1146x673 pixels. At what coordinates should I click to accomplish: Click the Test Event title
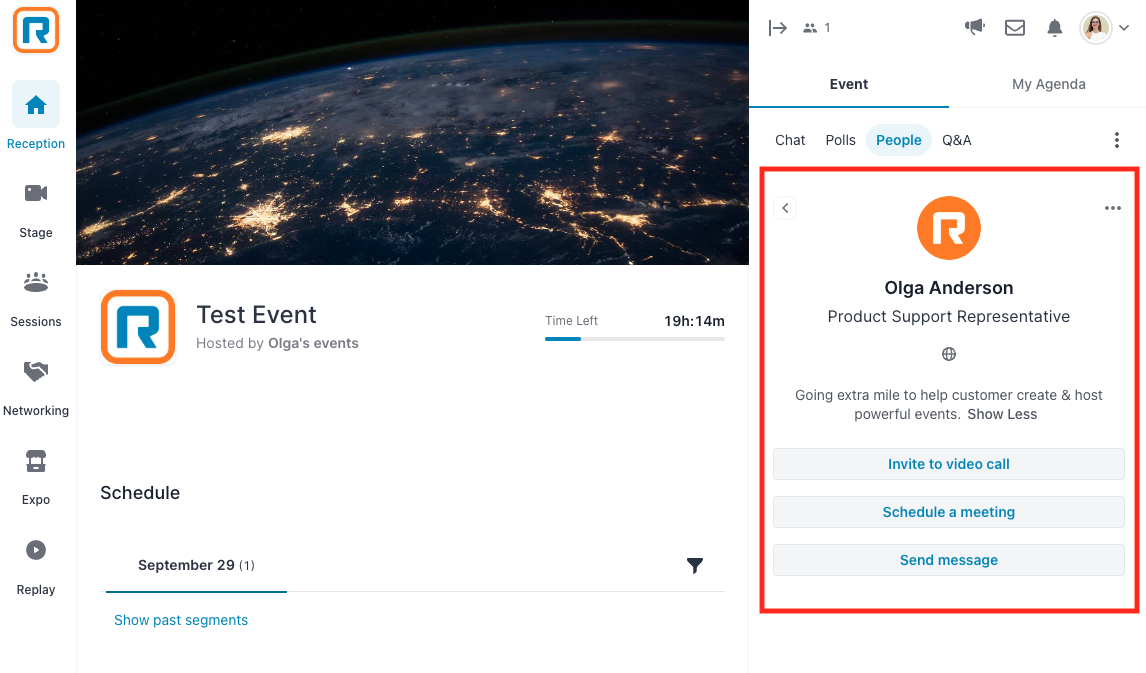(257, 315)
